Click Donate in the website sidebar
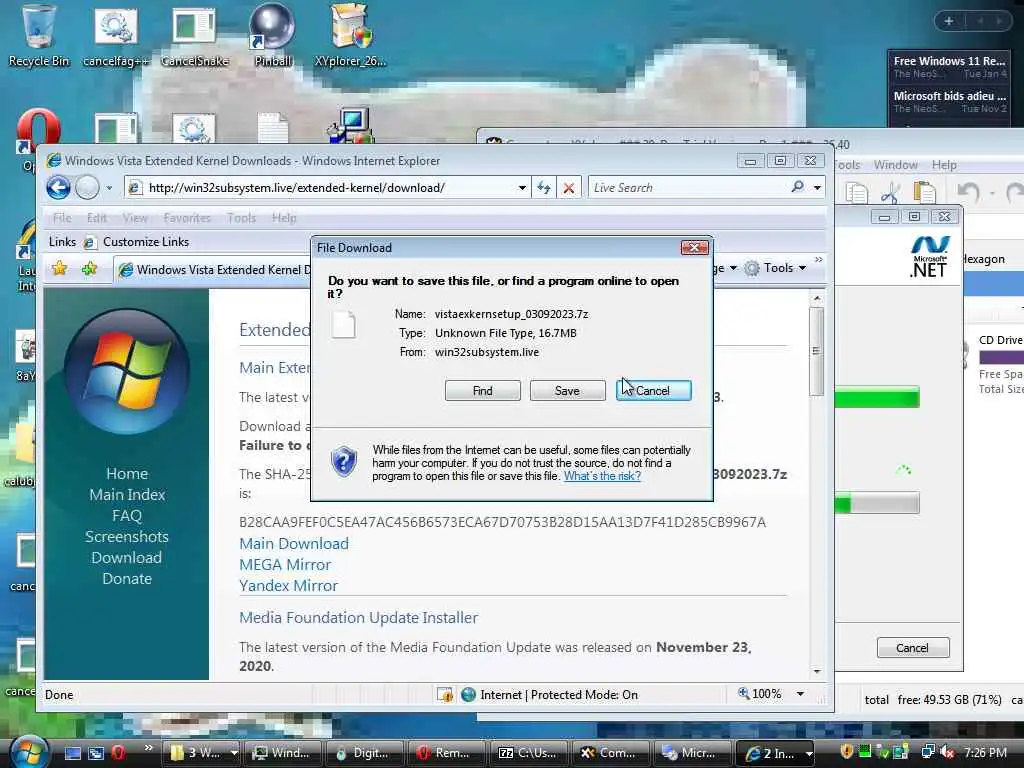 (x=127, y=578)
